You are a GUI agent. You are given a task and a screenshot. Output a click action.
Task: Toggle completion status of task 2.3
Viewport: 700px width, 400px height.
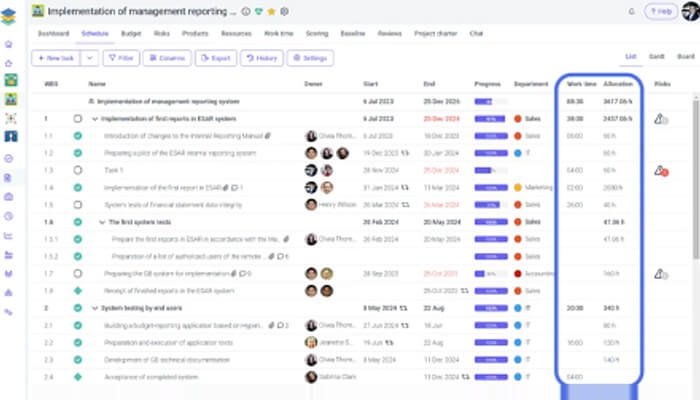pos(78,360)
